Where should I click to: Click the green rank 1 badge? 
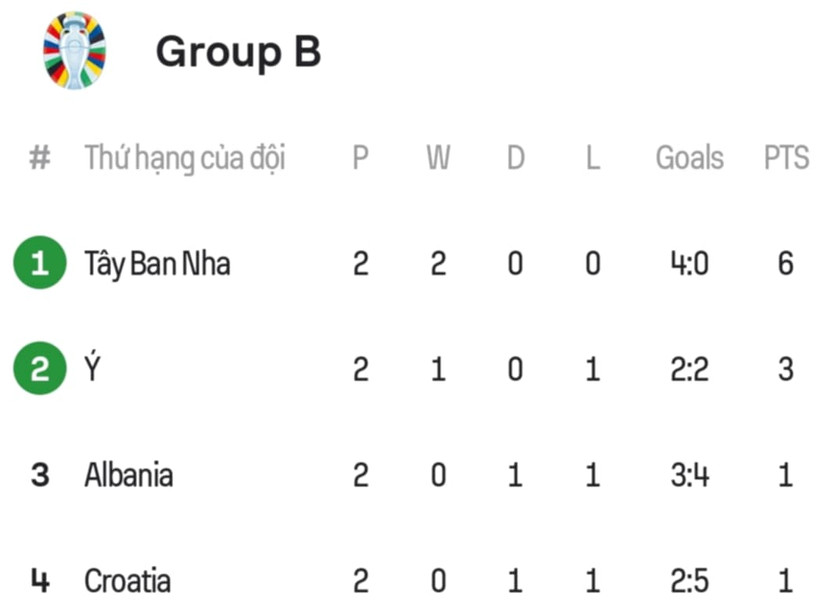tap(40, 263)
